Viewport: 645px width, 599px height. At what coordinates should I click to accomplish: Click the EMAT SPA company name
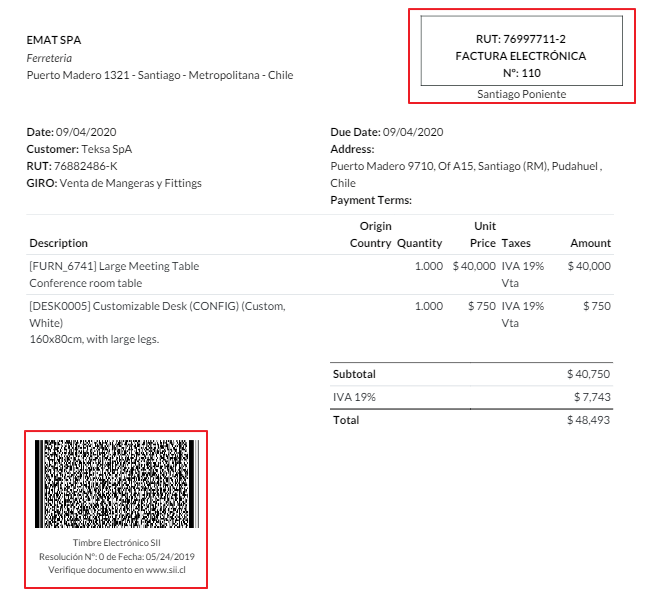click(x=54, y=40)
